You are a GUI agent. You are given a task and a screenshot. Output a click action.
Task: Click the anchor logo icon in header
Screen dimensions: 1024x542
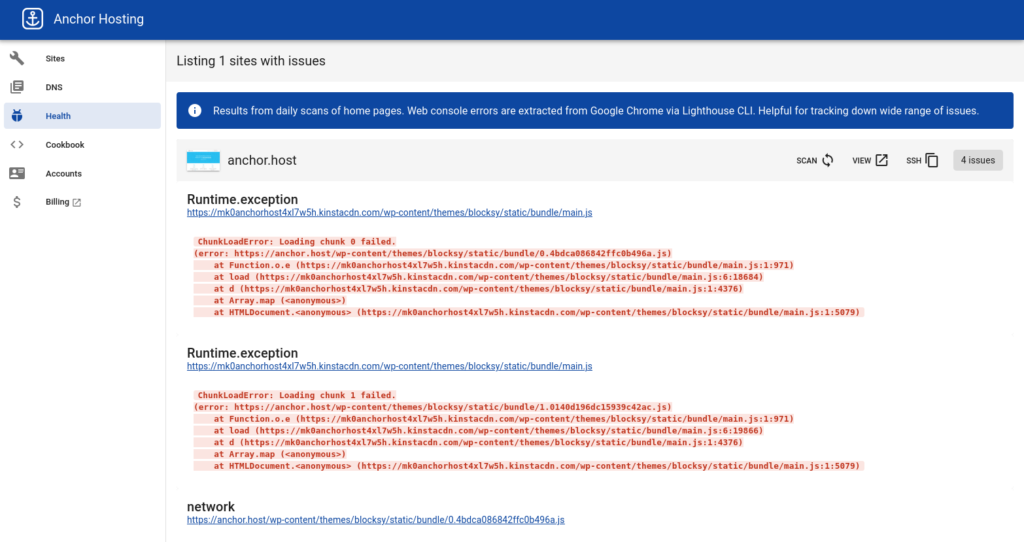pyautogui.click(x=33, y=19)
